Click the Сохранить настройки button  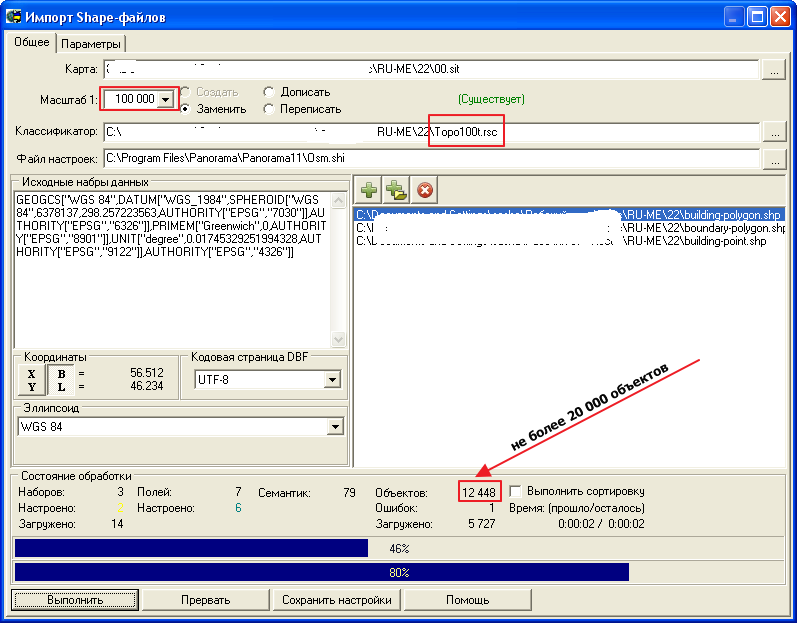pos(336,600)
